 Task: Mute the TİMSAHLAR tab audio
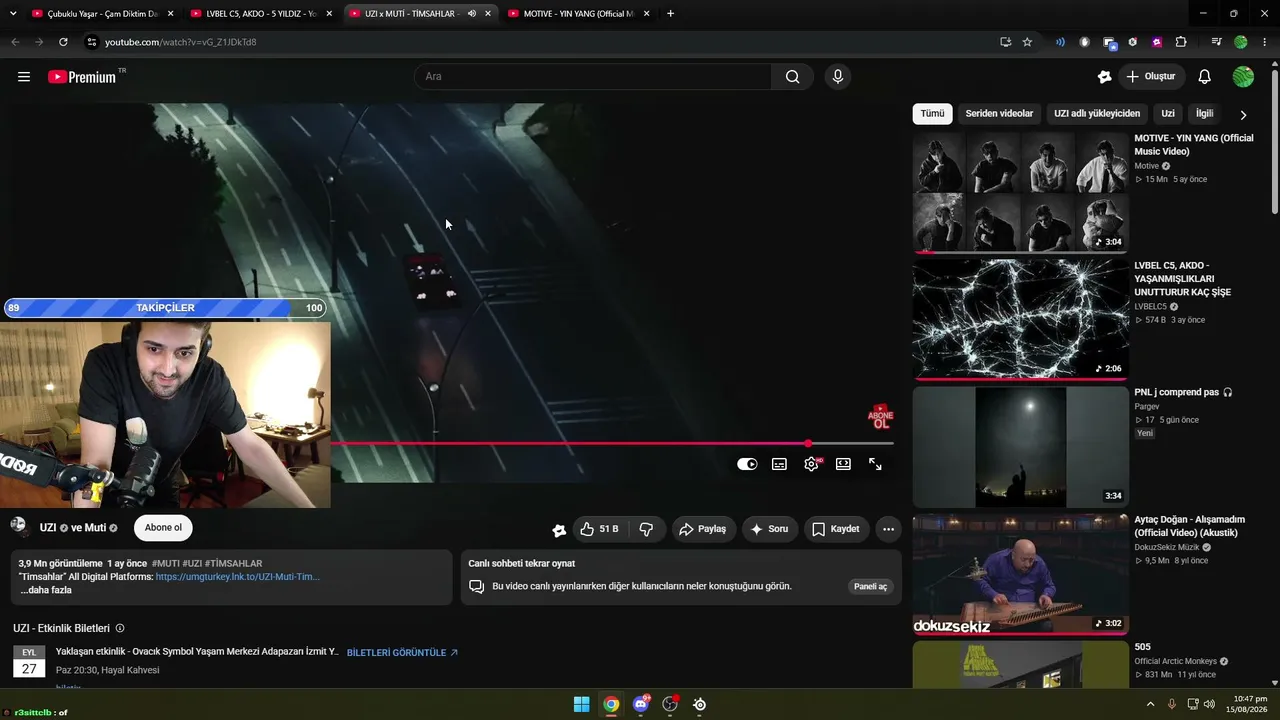(x=471, y=14)
